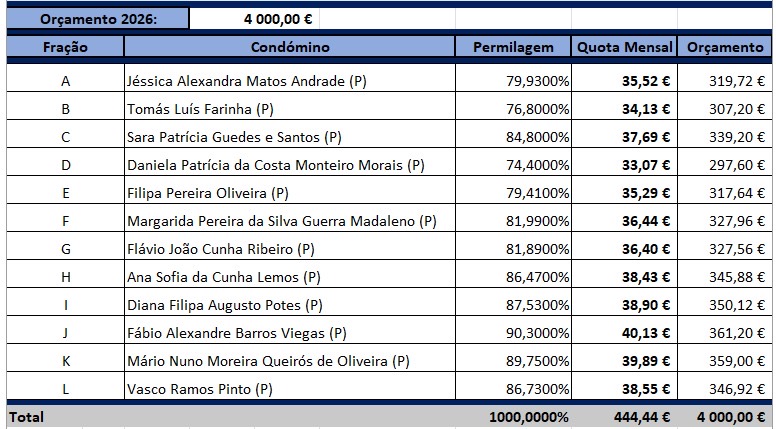This screenshot has width=776, height=429.
Task: Click Fábio Alexandre Barros Viegas's budget 361,20 €
Action: 725,333
